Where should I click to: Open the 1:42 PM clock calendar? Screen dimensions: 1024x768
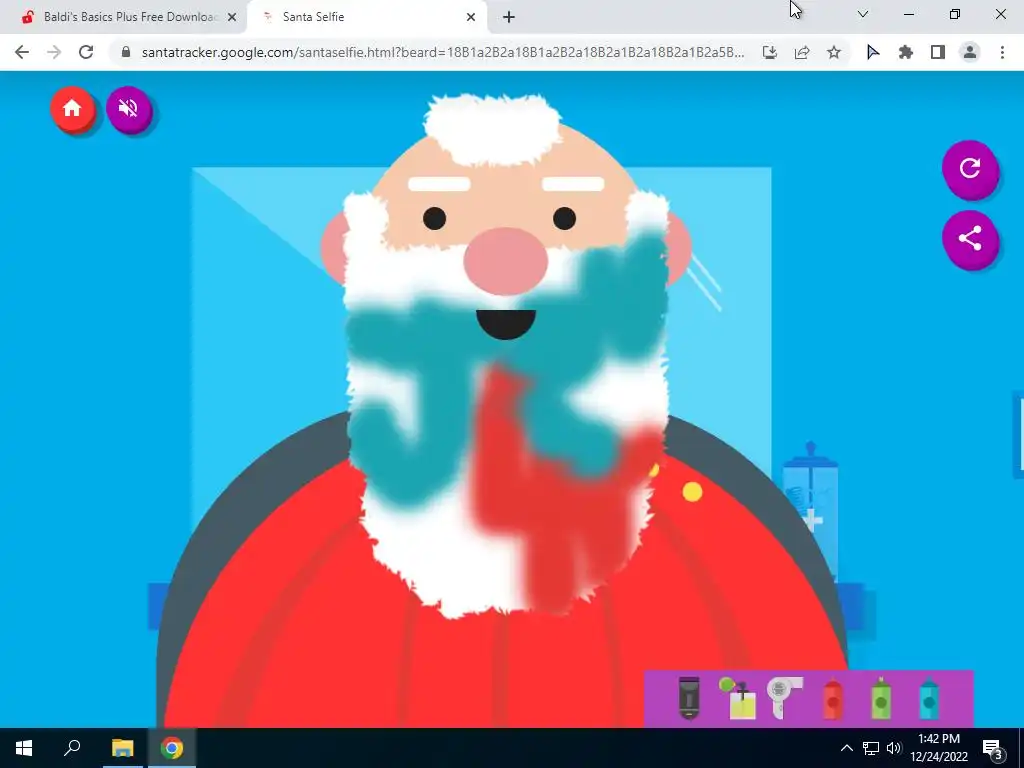pos(938,748)
